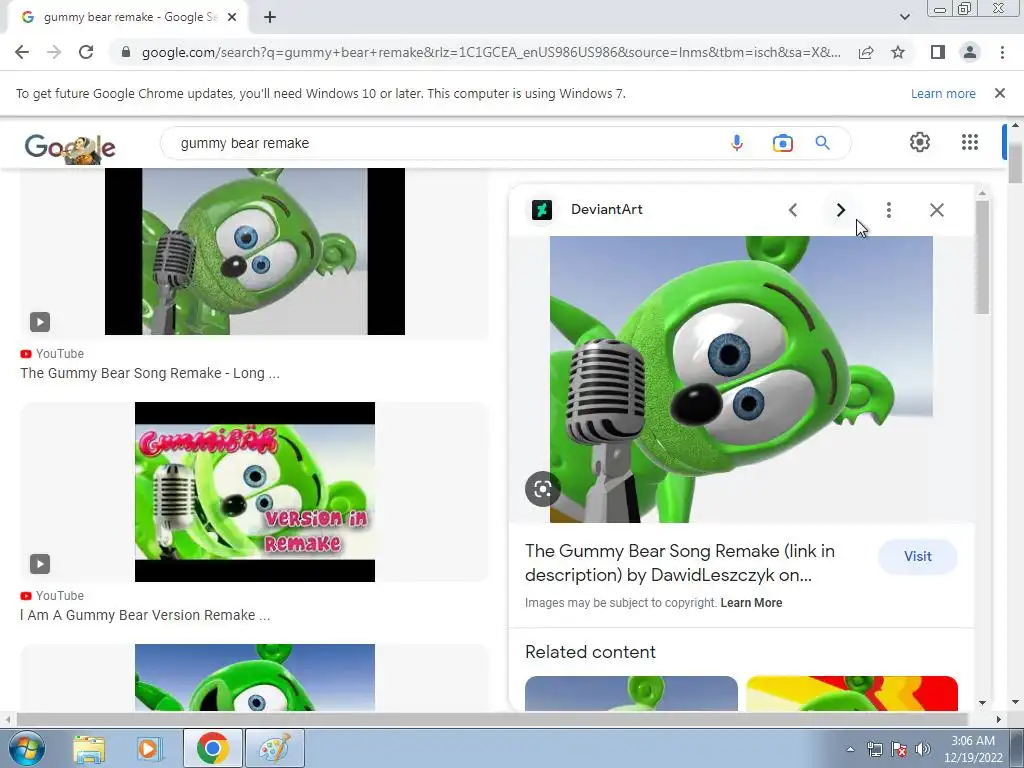1024x768 pixels.
Task: Start a voice search with the microphone
Action: [737, 143]
